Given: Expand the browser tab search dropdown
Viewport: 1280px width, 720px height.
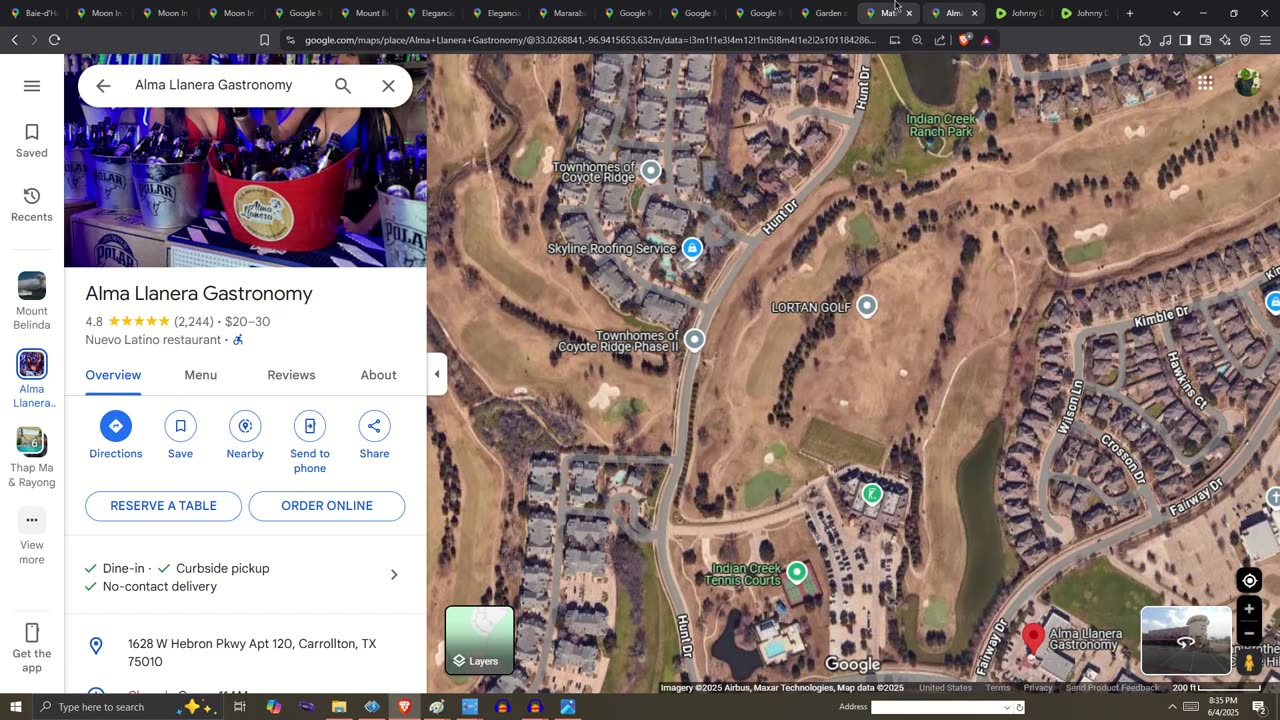Looking at the screenshot, I should (1176, 13).
